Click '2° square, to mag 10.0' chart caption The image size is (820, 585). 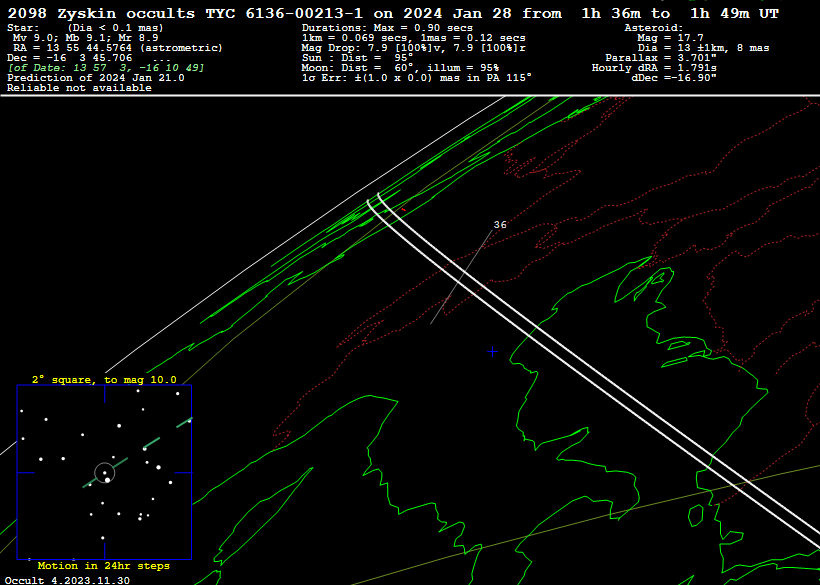pyautogui.click(x=104, y=380)
